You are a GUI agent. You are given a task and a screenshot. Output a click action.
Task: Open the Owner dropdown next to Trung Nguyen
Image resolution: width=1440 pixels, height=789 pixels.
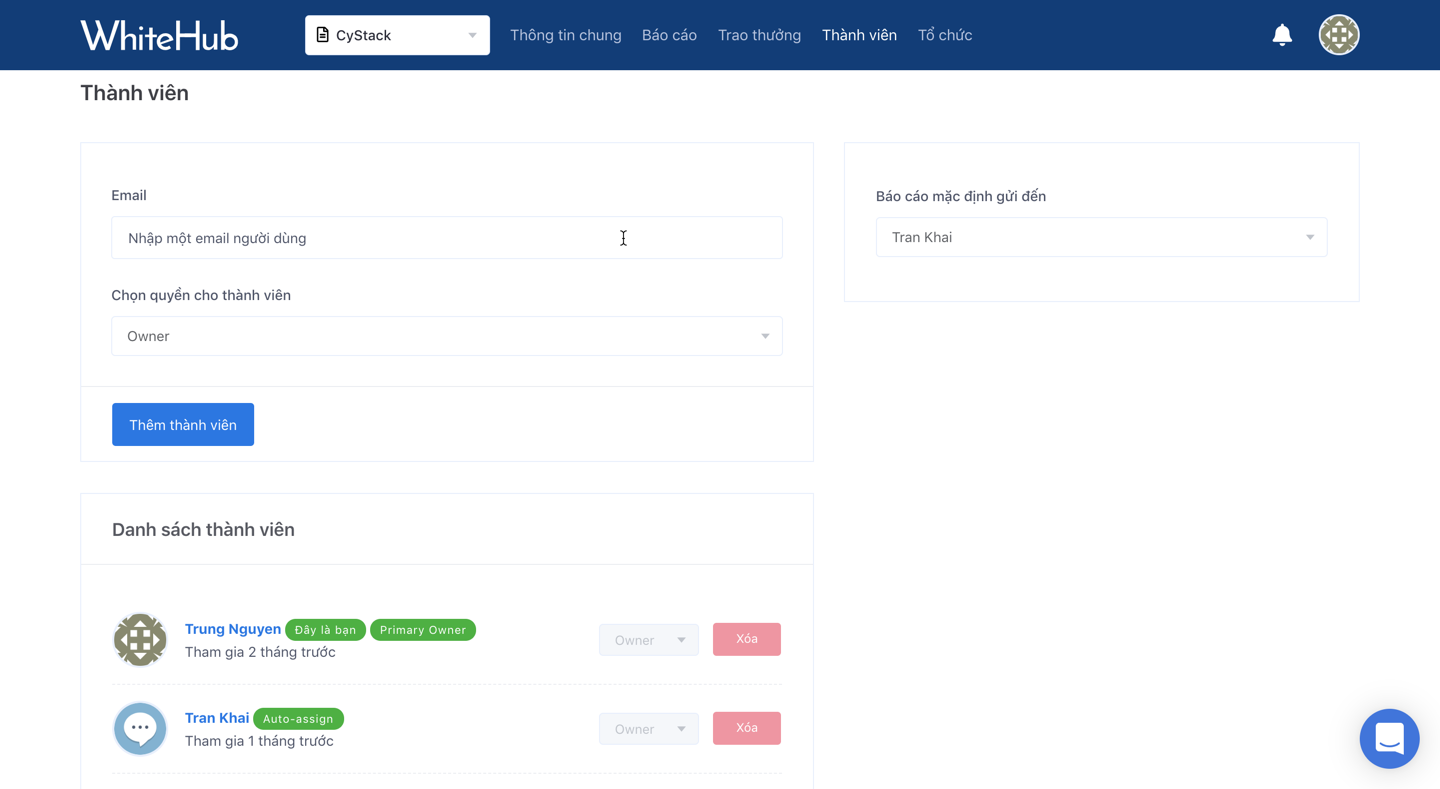[648, 639]
